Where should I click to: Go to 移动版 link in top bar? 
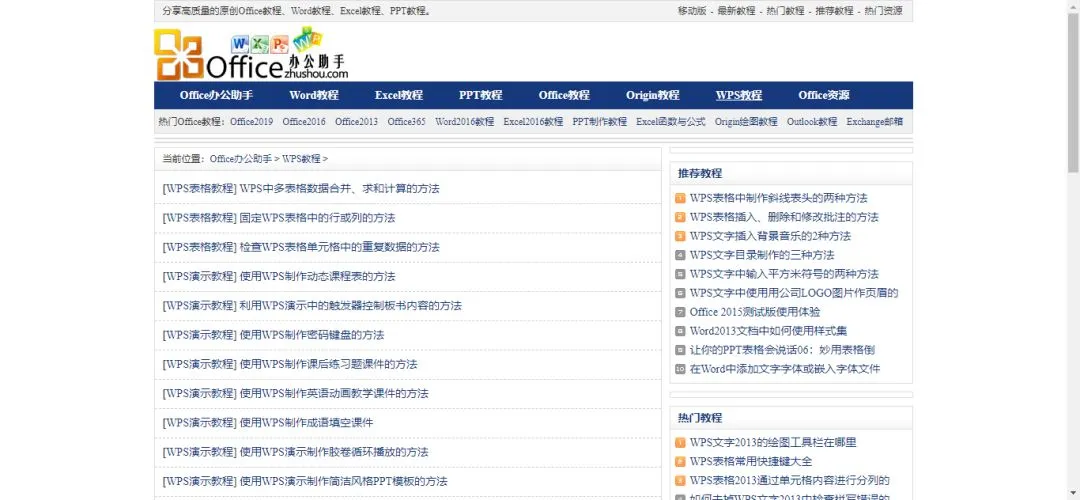pyautogui.click(x=692, y=11)
